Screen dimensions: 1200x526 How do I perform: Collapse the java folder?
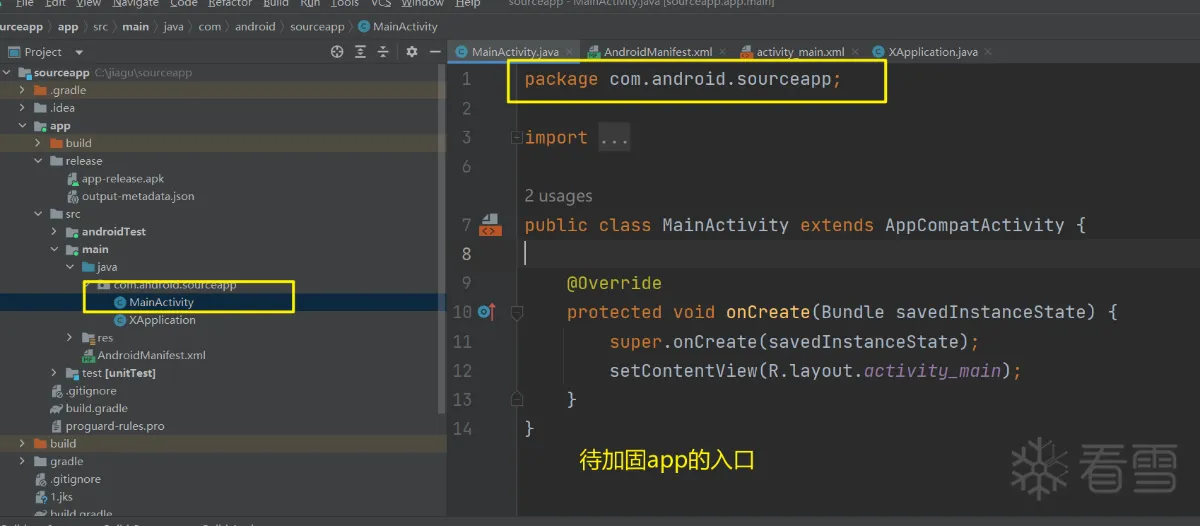[x=70, y=267]
